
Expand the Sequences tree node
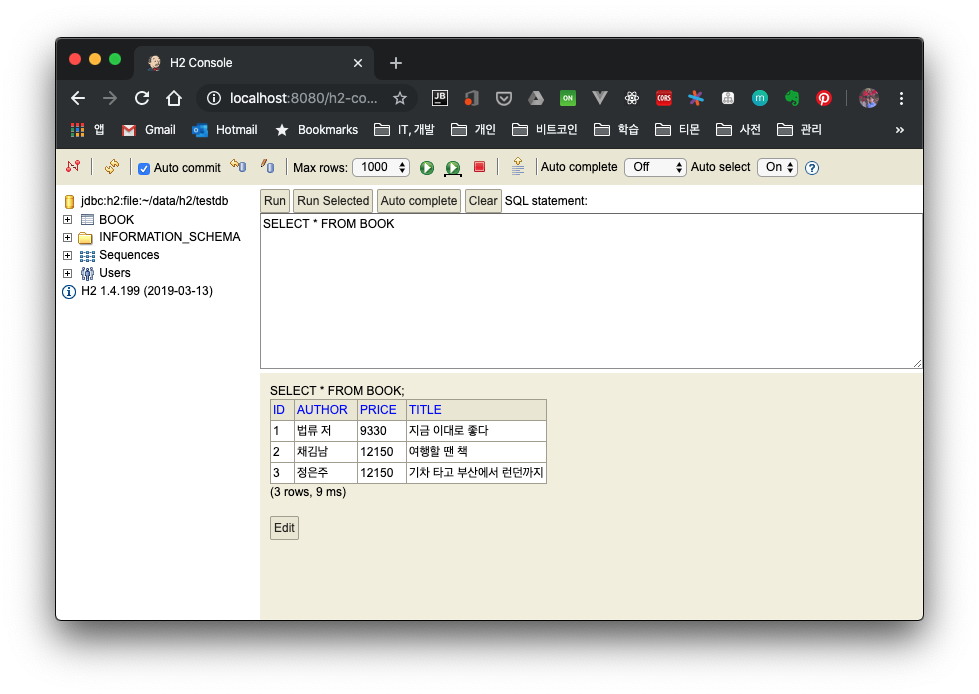tap(67, 256)
